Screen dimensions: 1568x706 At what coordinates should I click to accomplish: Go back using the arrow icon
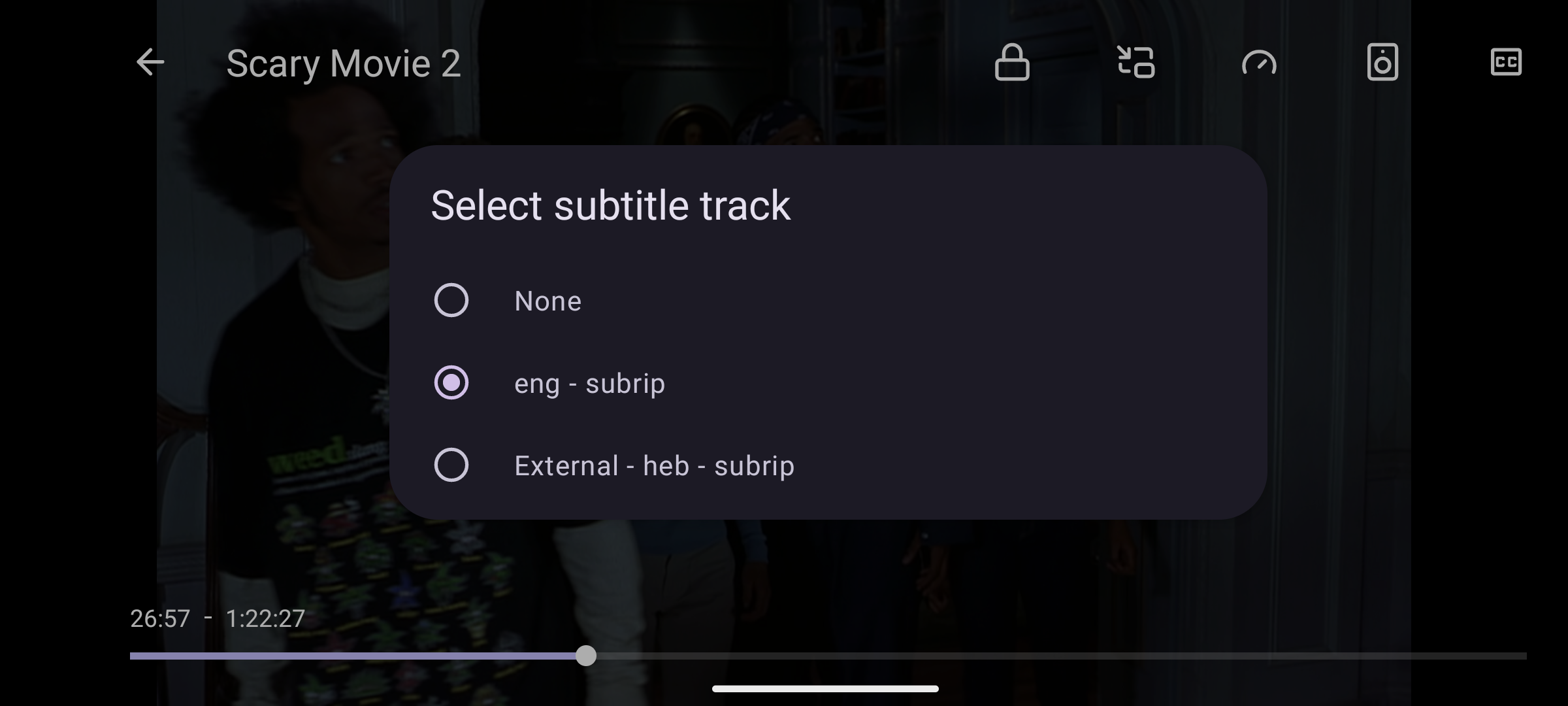[149, 62]
